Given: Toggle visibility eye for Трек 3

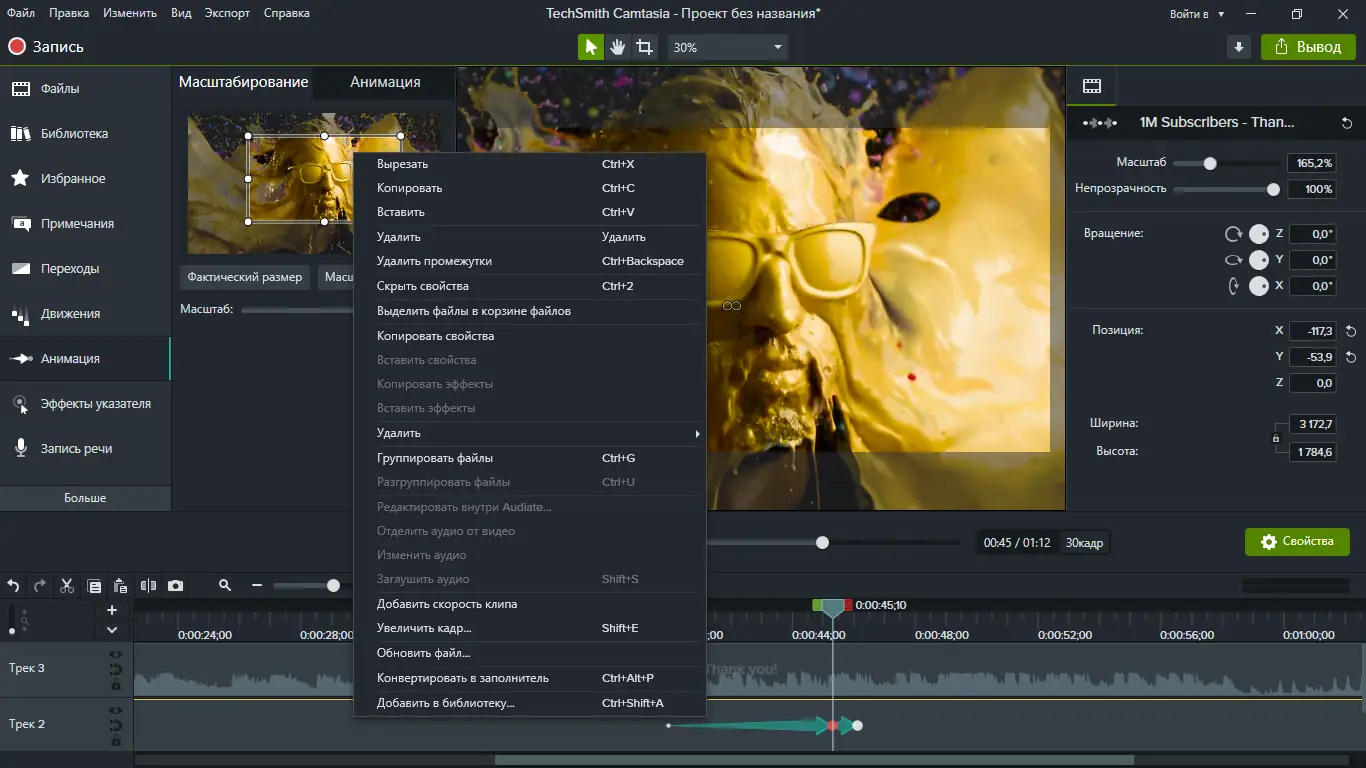Looking at the screenshot, I should [116, 655].
